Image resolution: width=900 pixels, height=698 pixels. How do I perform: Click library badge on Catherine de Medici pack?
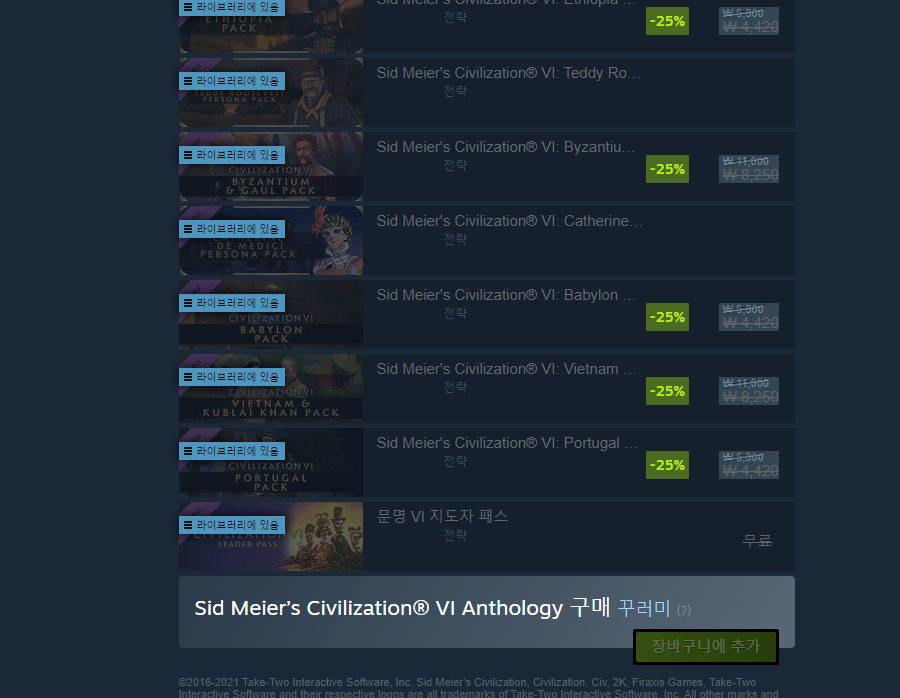232,229
